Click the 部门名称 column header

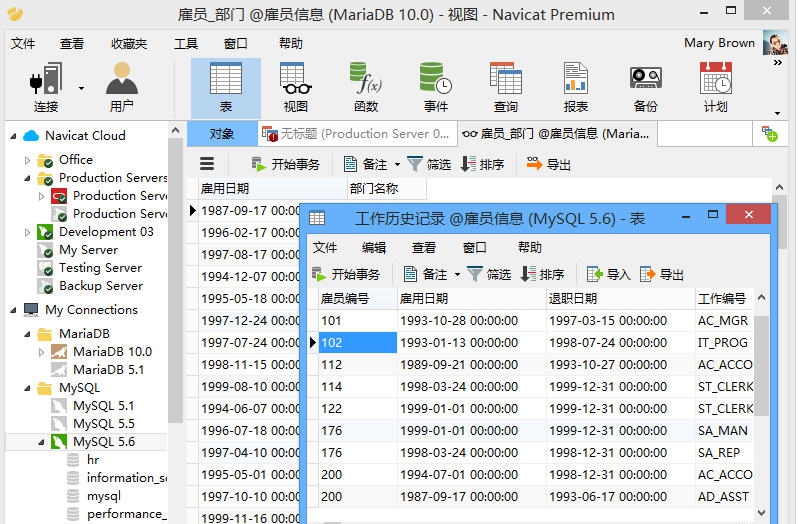point(387,189)
